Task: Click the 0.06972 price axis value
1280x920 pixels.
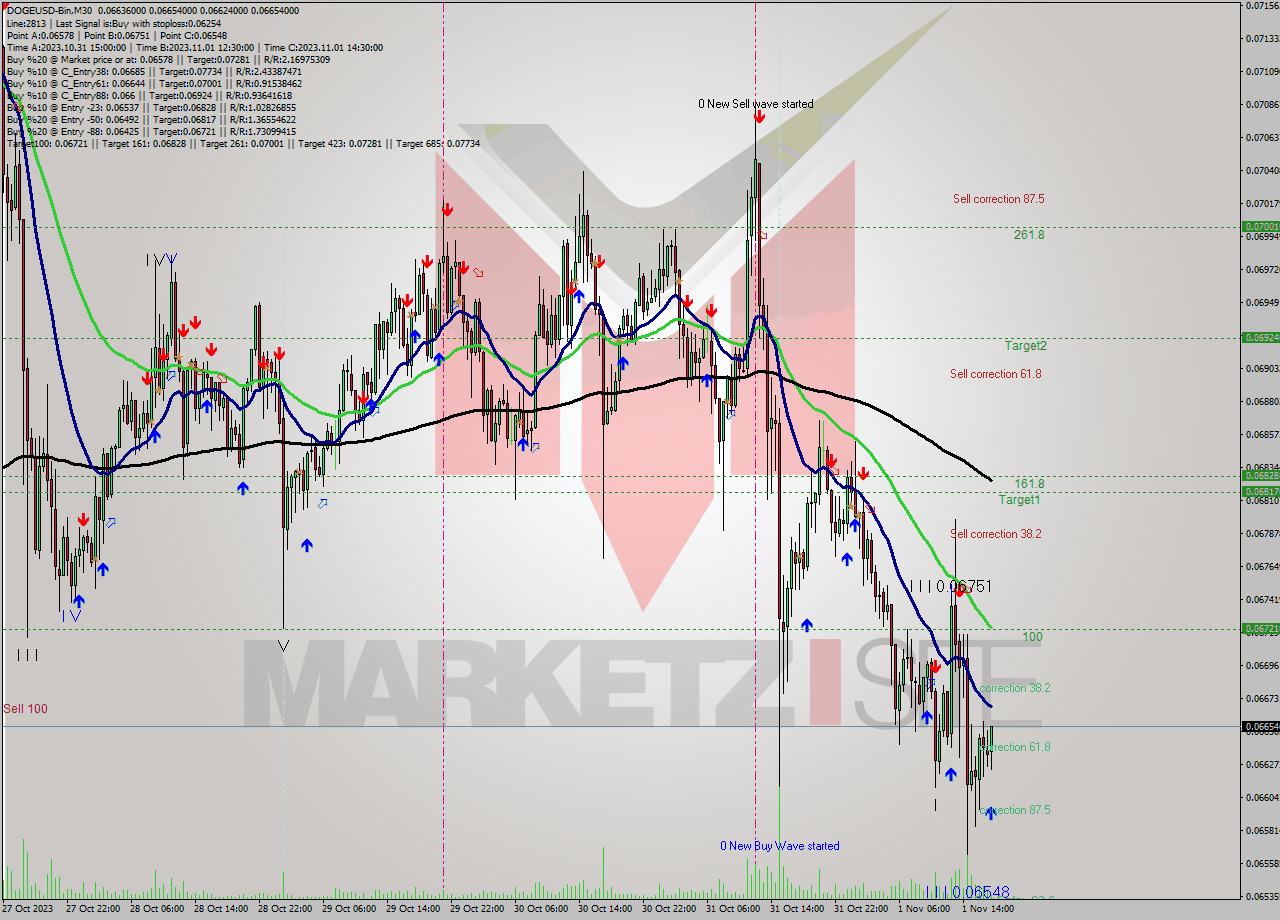Action: (x=1262, y=269)
